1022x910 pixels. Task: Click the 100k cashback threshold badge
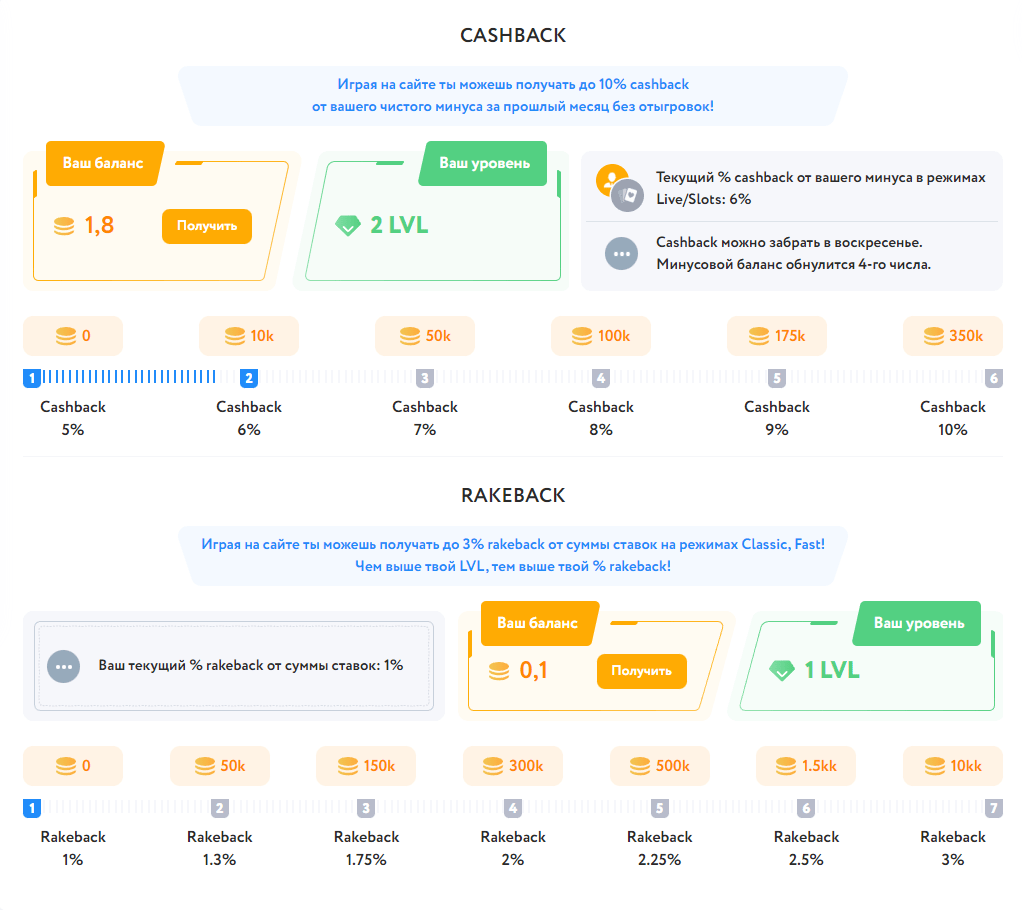point(600,336)
